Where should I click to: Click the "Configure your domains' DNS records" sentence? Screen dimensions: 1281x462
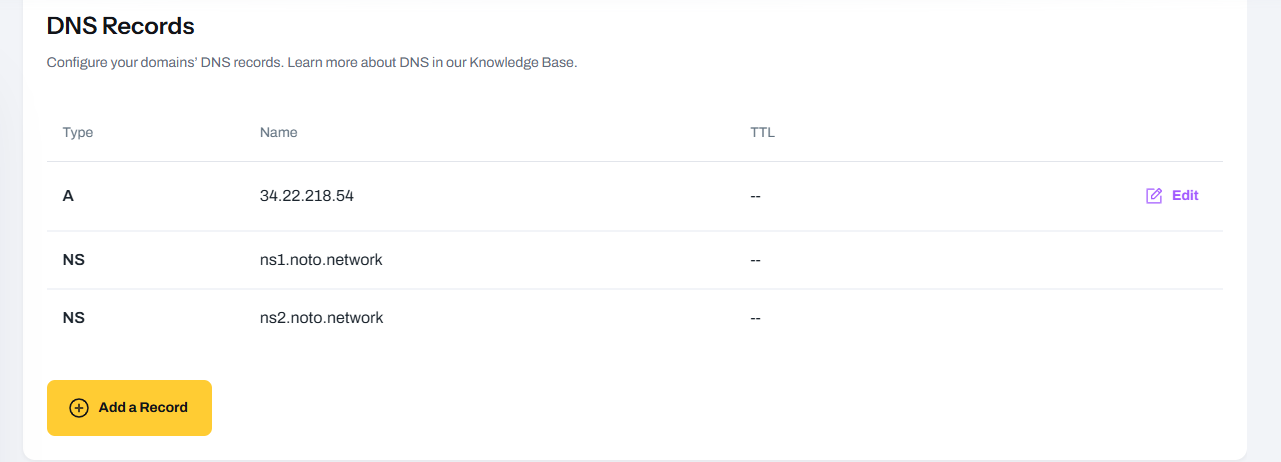coord(165,62)
